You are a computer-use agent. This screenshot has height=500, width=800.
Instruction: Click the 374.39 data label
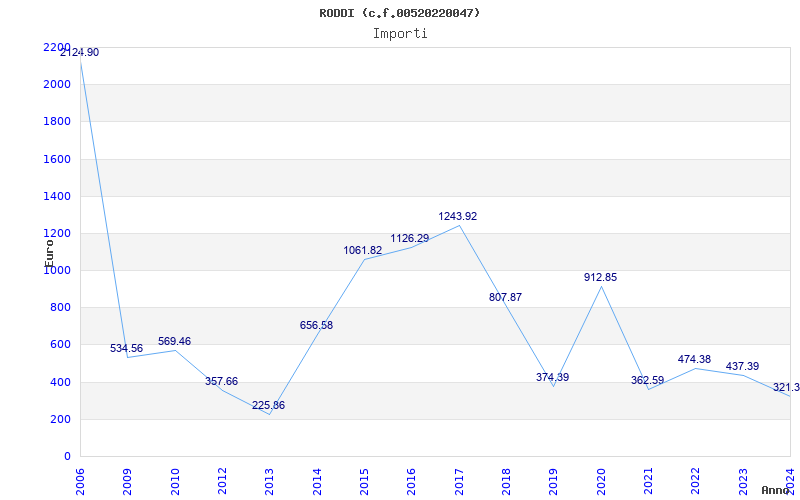[x=553, y=377]
